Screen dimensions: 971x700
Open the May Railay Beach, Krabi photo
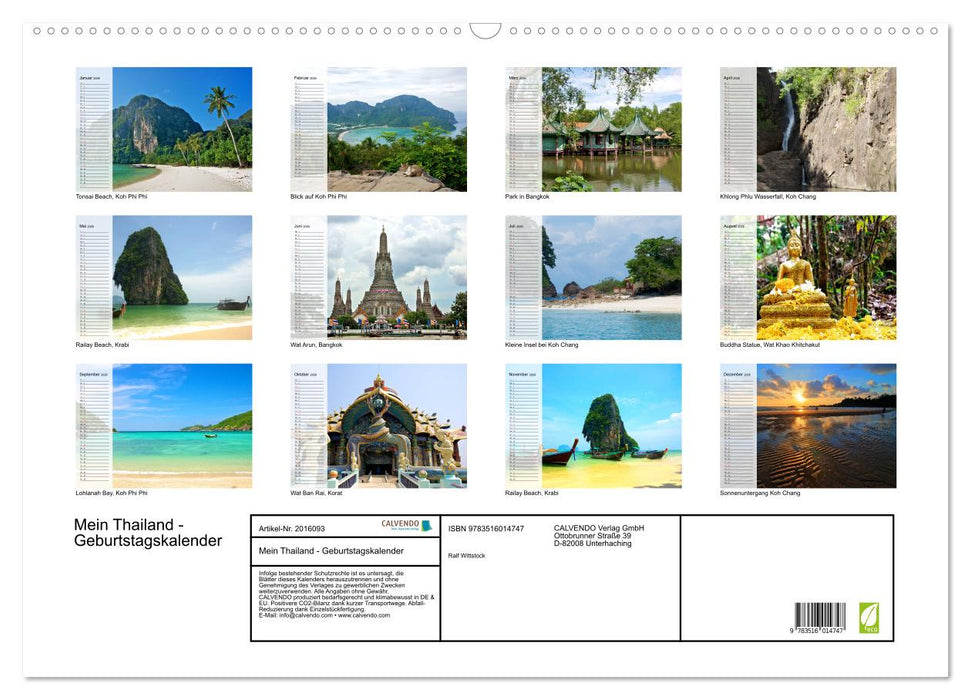pos(164,277)
